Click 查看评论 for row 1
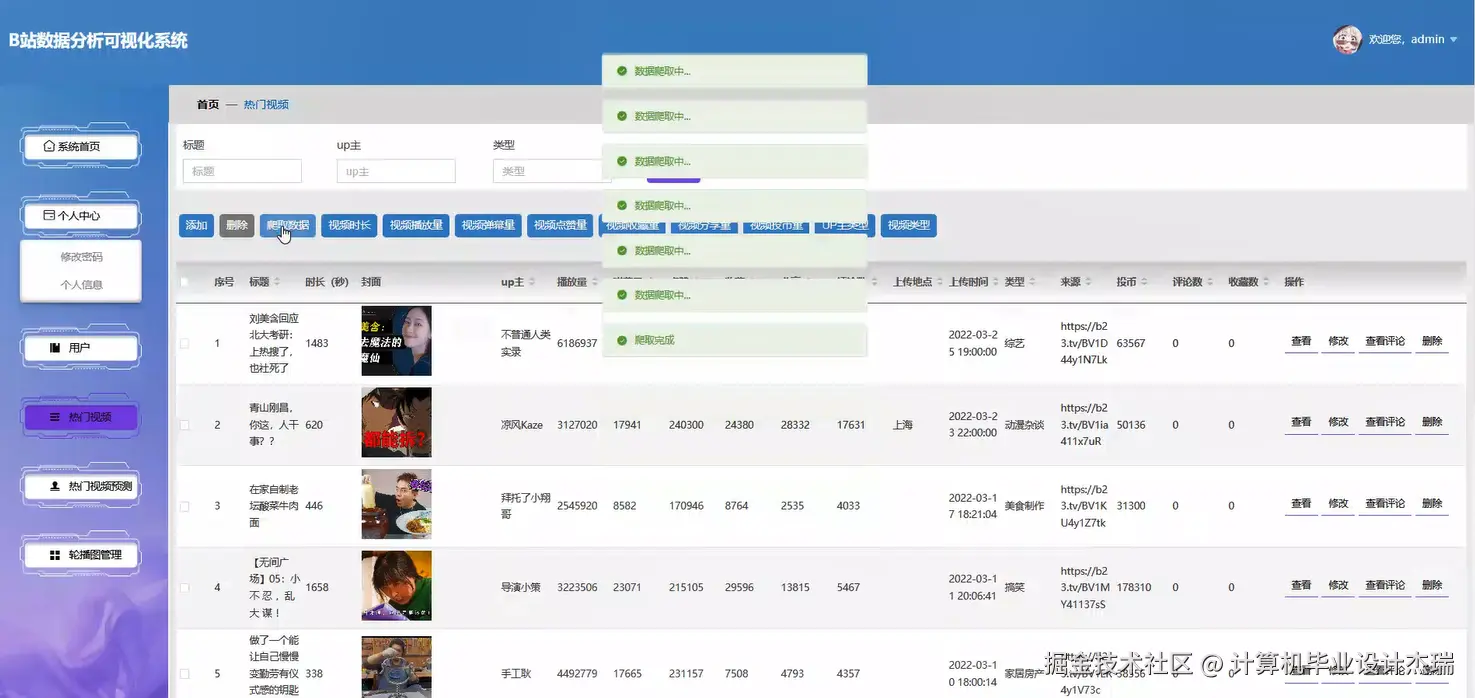The width and height of the screenshot is (1475, 698). click(x=1385, y=342)
